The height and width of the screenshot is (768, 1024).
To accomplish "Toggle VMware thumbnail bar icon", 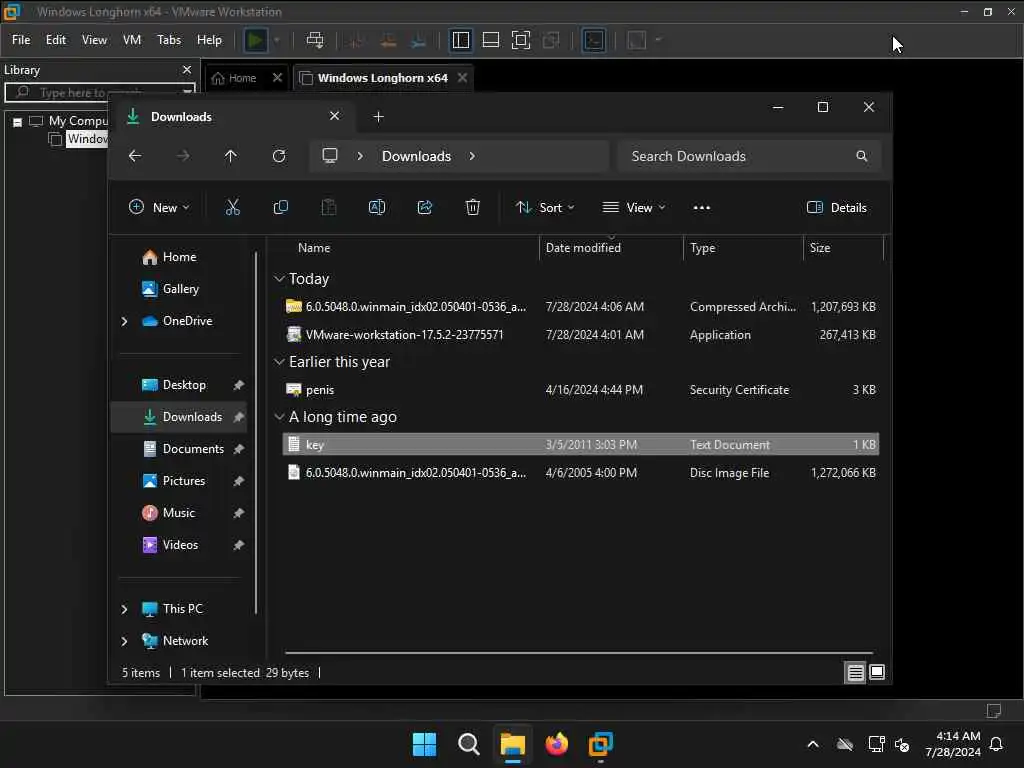I will tap(490, 40).
